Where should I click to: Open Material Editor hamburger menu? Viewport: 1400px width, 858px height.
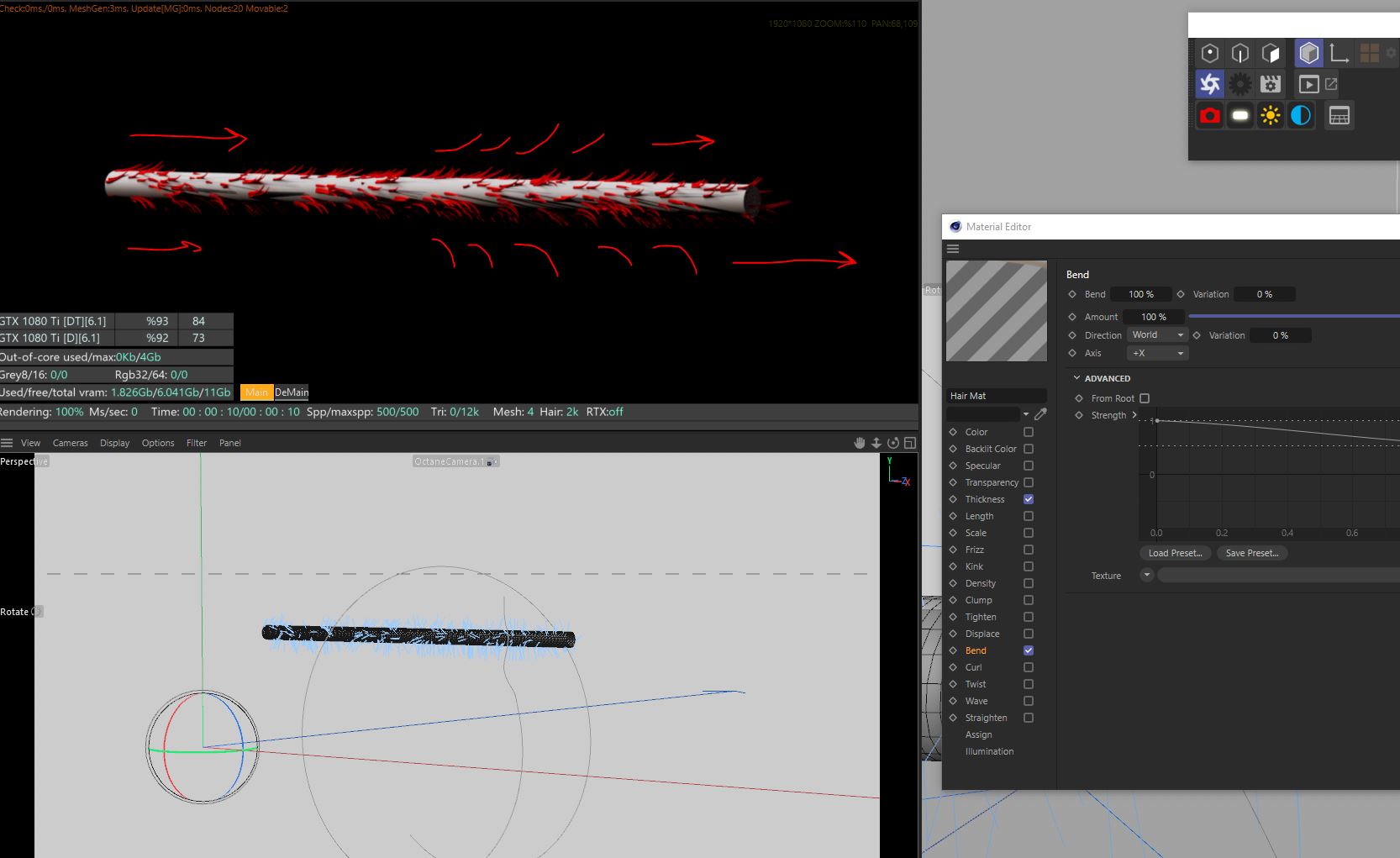[953, 249]
